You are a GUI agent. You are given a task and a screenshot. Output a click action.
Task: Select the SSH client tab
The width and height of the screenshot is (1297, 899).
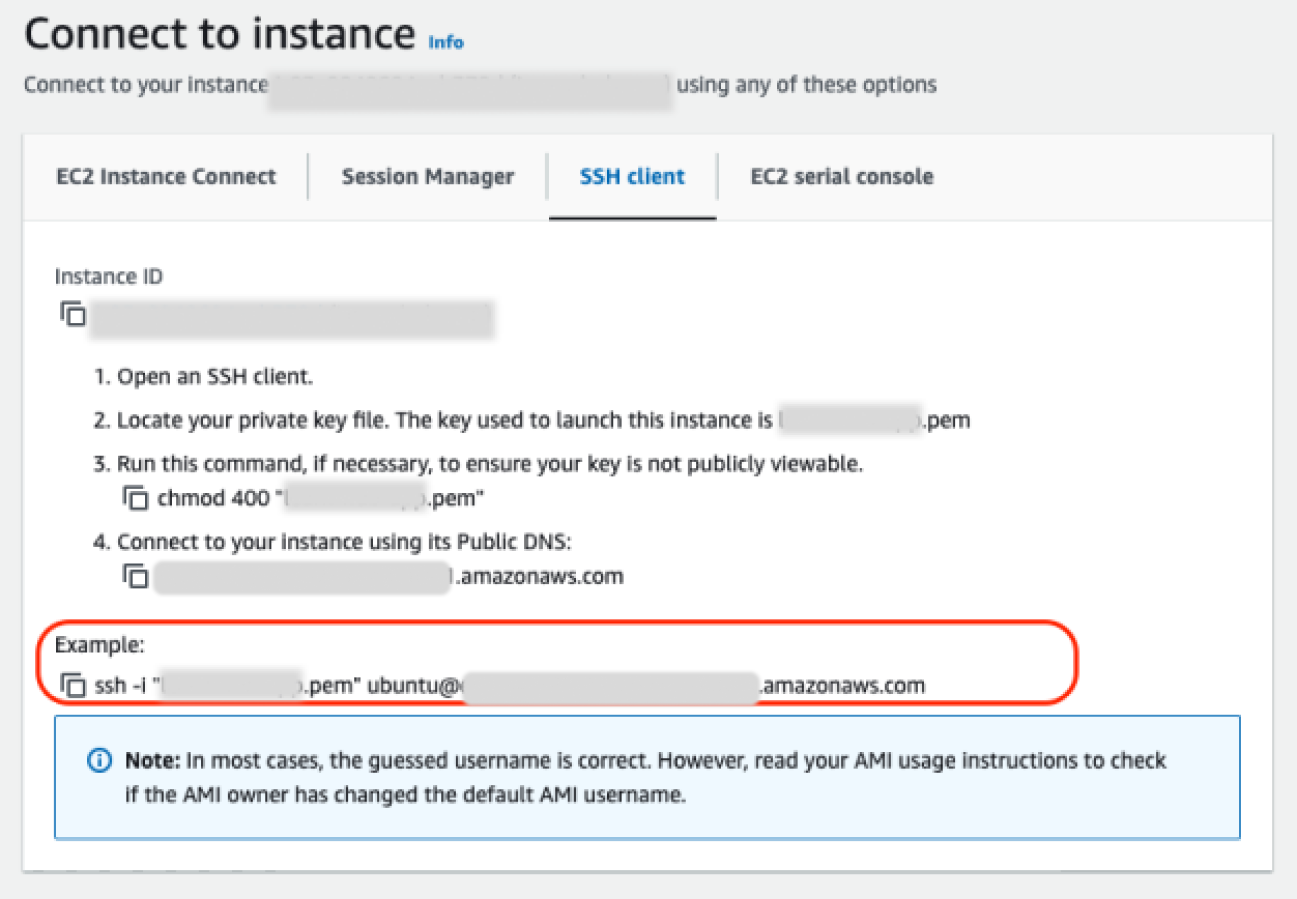pyautogui.click(x=632, y=177)
